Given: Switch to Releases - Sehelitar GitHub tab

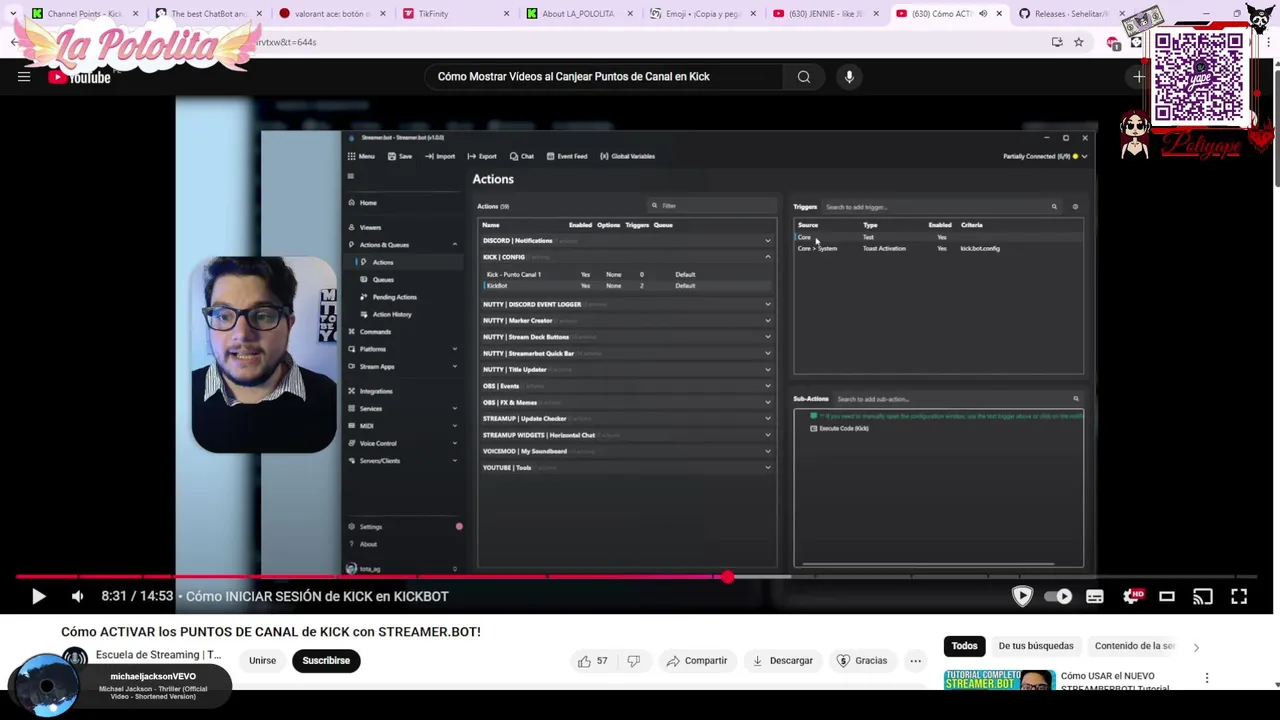Looking at the screenshot, I should [x=1070, y=14].
